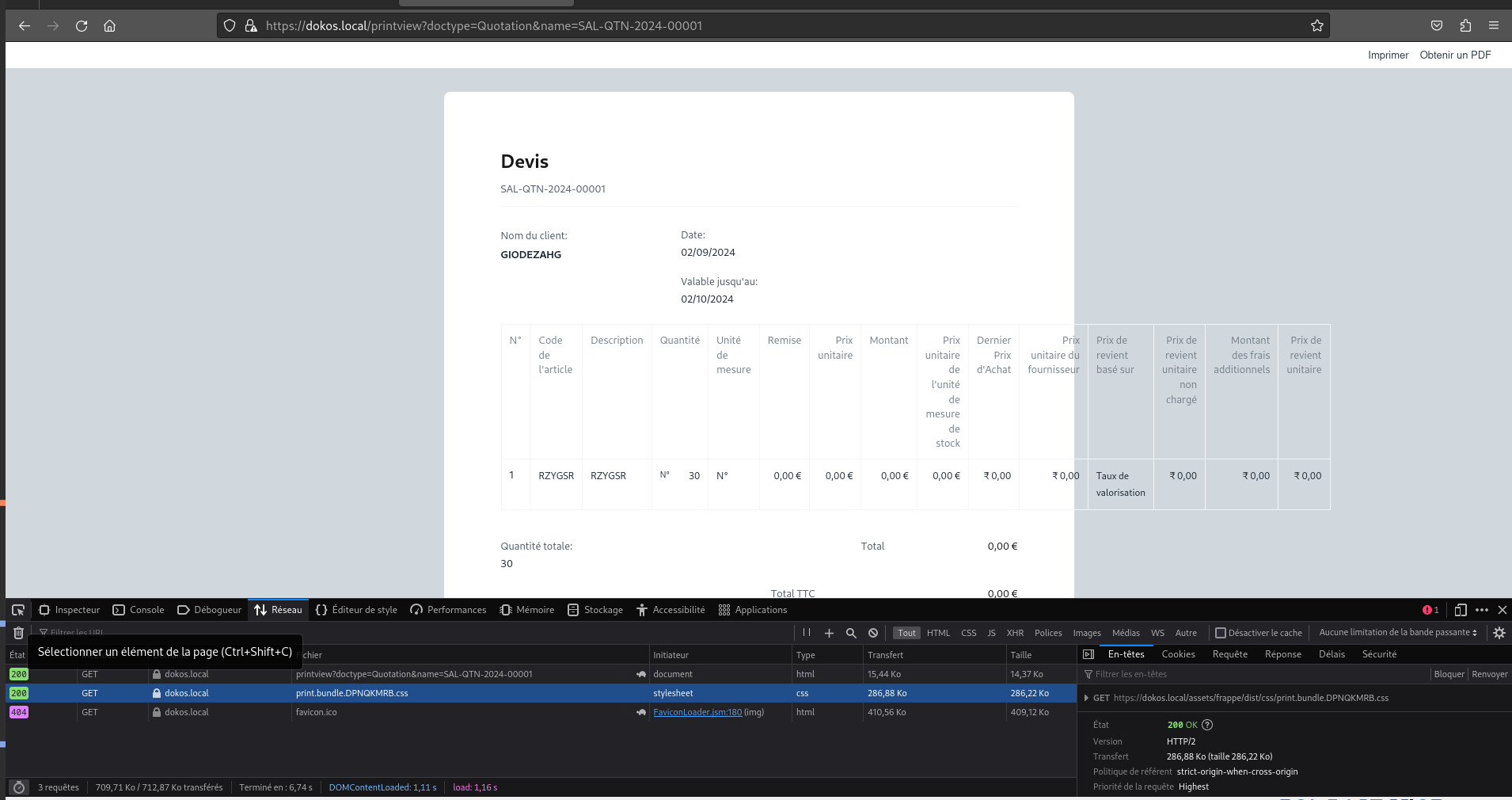Open the Pocket save icon
This screenshot has width=1512, height=800.
pyautogui.click(x=1437, y=25)
